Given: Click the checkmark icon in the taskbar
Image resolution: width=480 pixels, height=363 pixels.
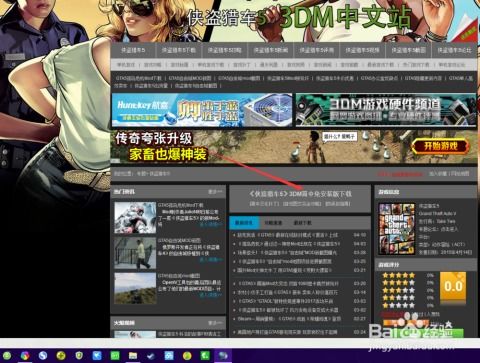Looking at the screenshot, I should coord(151,356).
